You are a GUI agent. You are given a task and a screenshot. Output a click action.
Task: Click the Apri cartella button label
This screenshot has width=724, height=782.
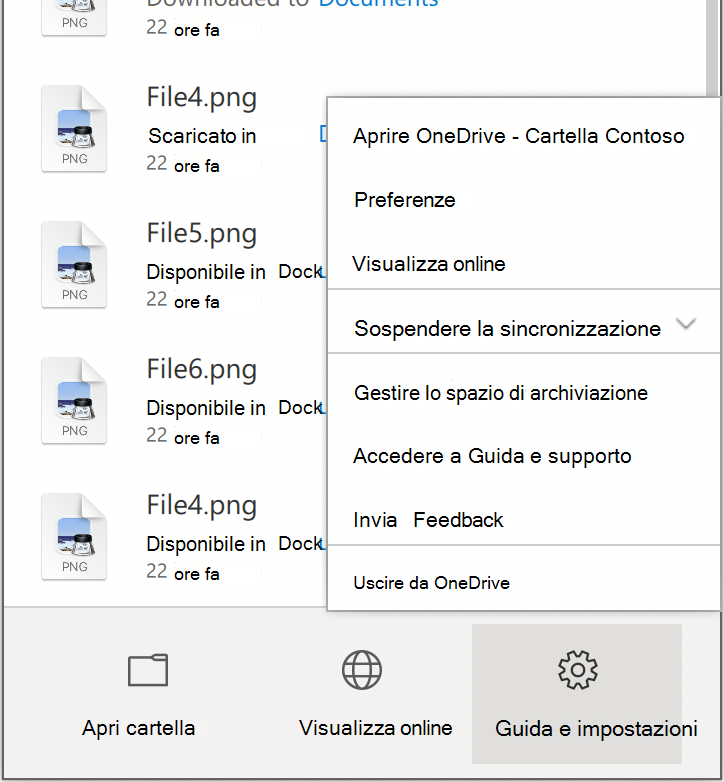[139, 728]
